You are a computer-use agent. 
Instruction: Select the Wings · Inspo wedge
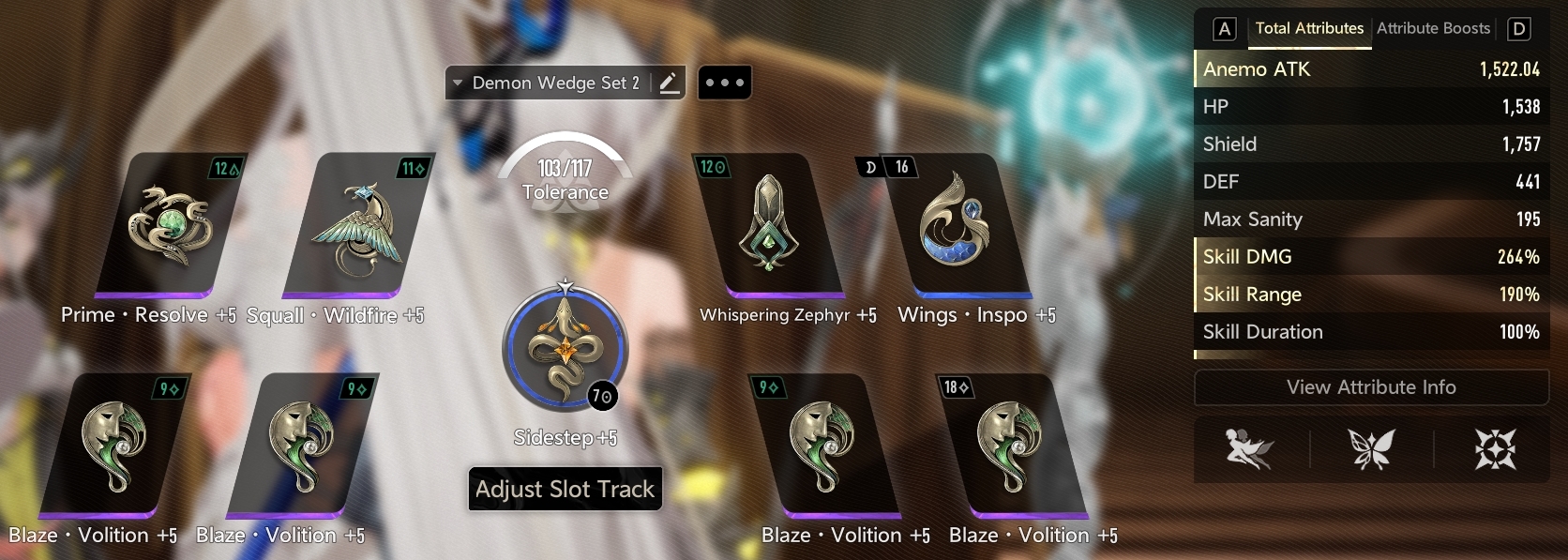tap(957, 225)
